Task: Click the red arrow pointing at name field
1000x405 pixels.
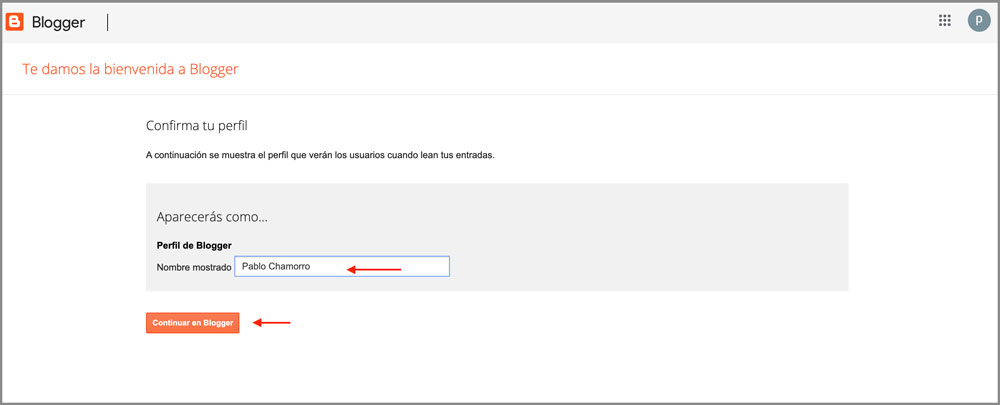Action: point(373,268)
